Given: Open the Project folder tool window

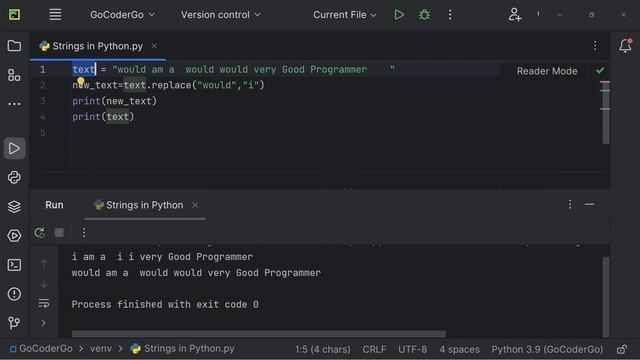Looking at the screenshot, I should pos(14,46).
